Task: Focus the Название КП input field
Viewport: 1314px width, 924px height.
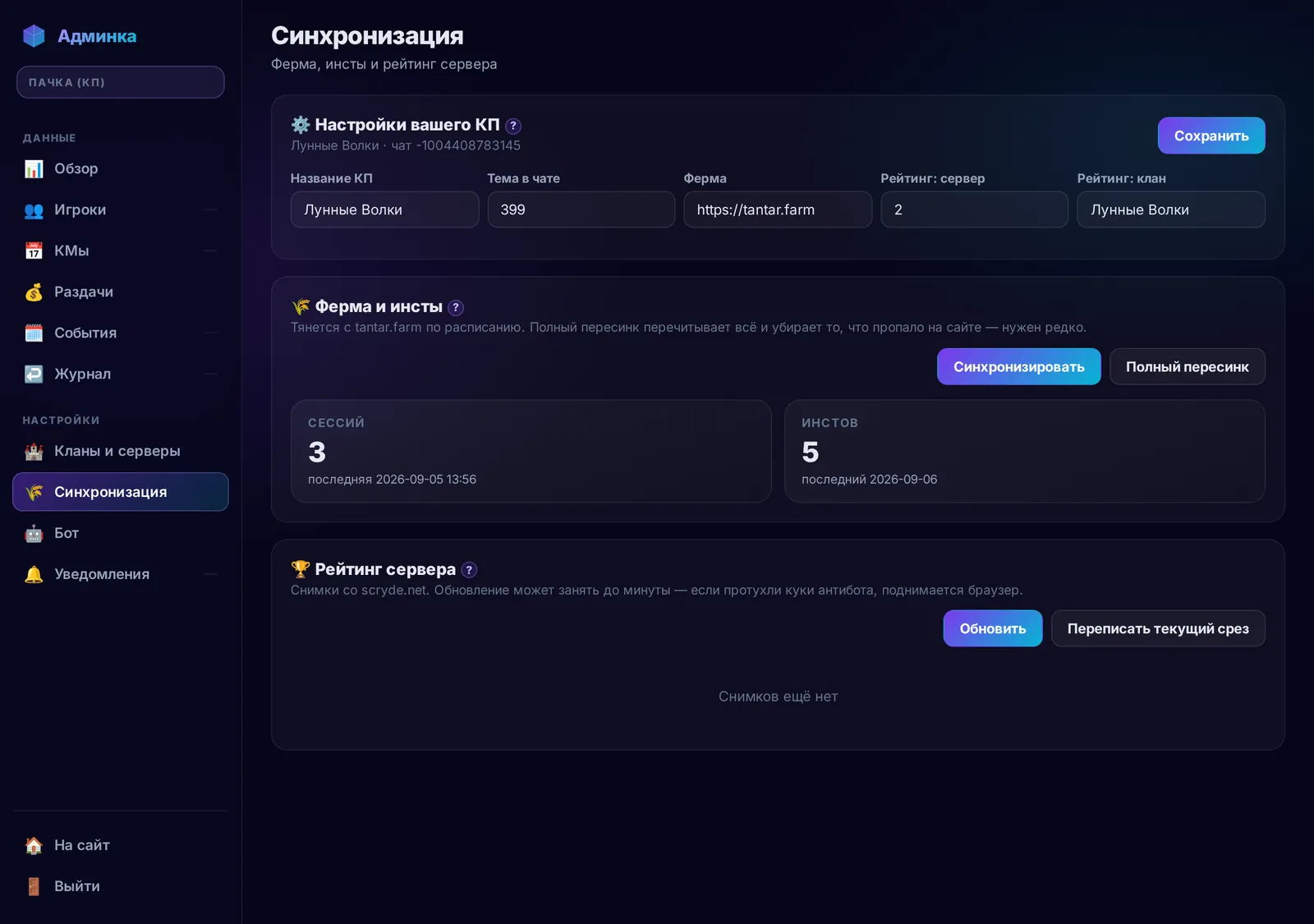Action: (x=384, y=209)
